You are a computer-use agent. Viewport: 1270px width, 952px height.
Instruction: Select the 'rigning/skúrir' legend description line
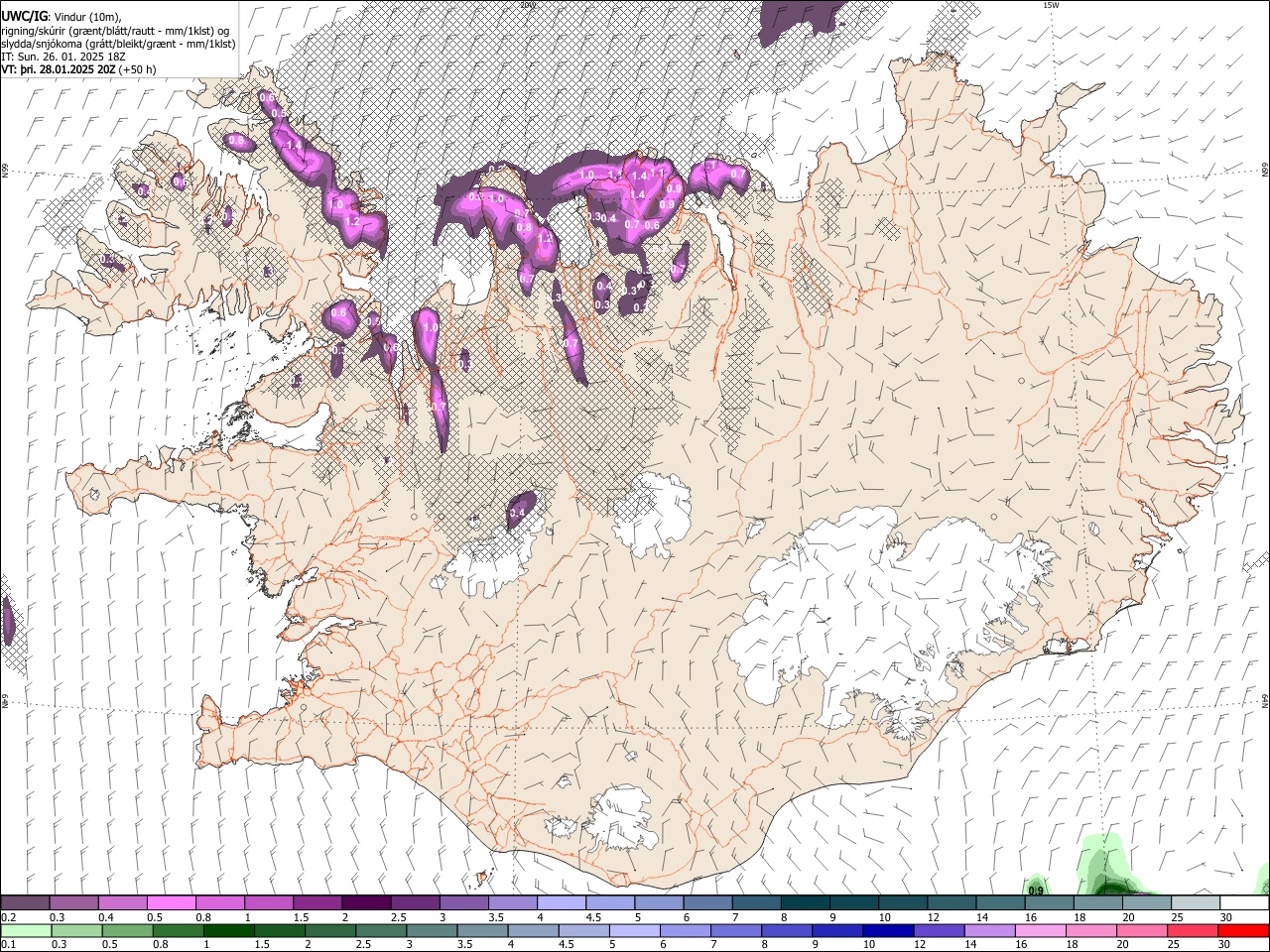116,30
